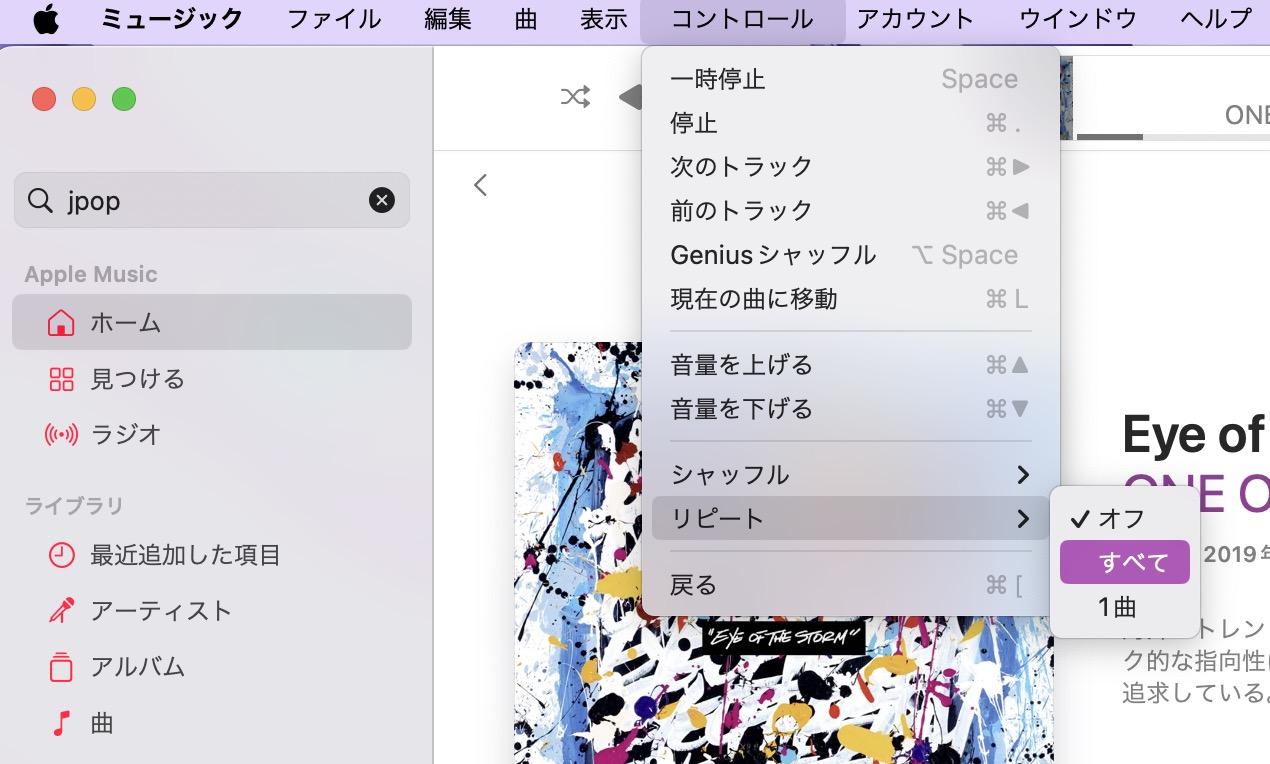Select 次のトラック menu item
Screen dimensions: 1270x764
[x=850, y=167]
